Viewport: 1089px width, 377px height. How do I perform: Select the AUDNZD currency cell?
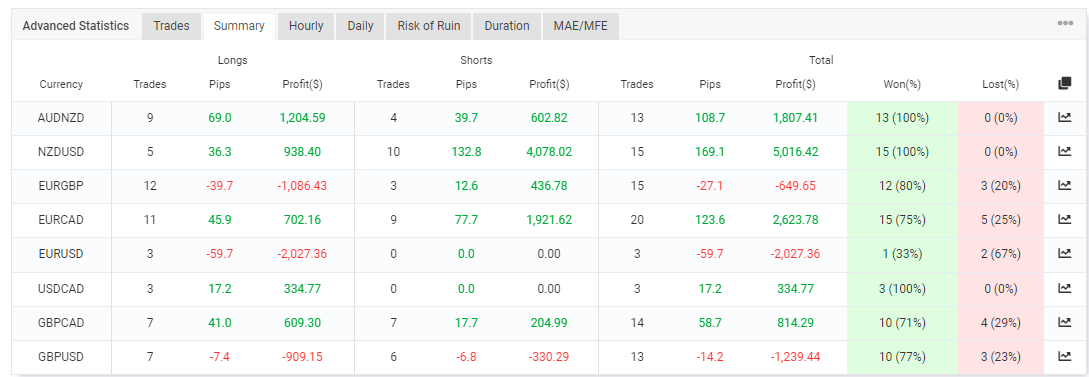61,118
